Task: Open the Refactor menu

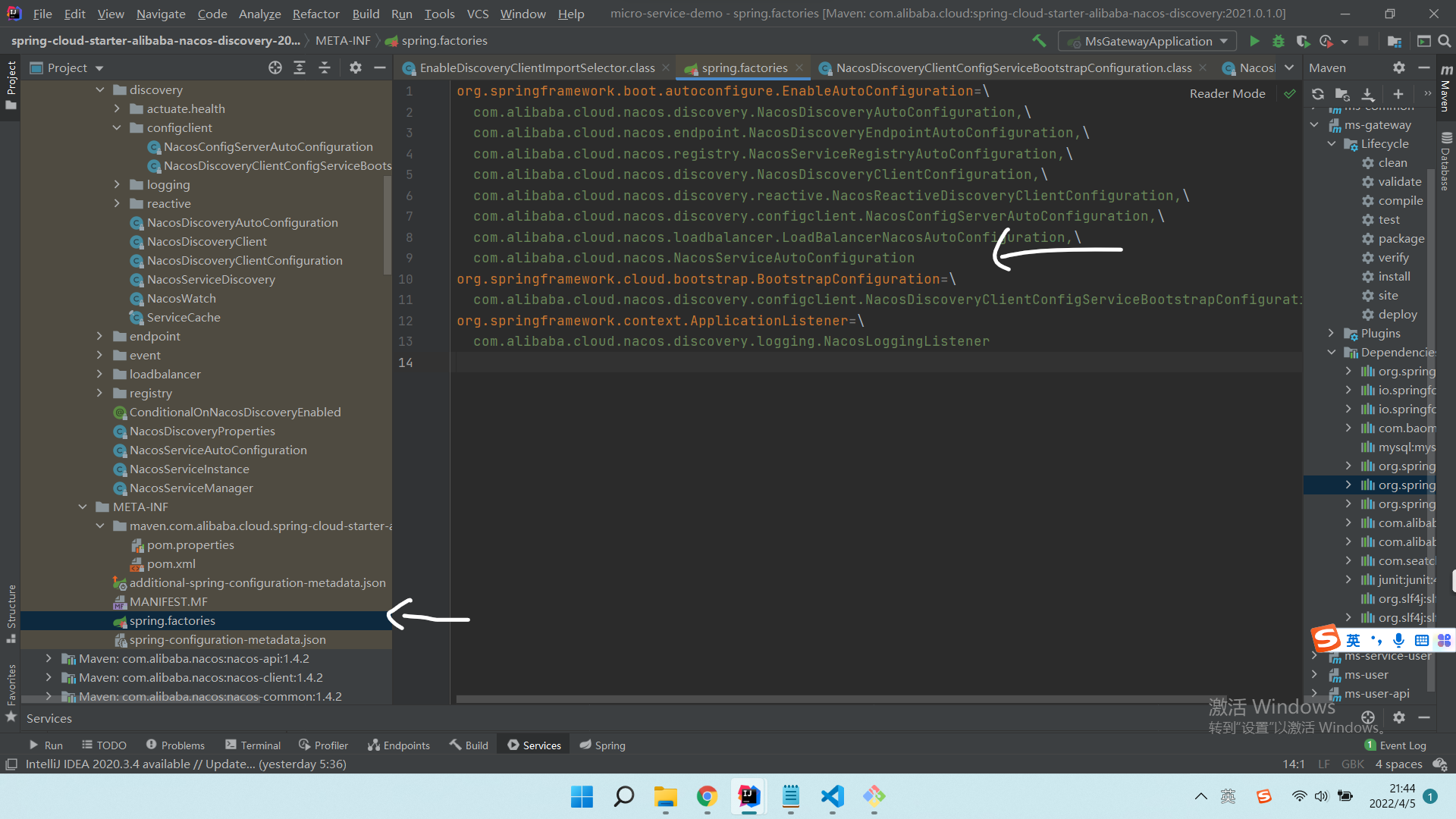Action: (x=315, y=14)
